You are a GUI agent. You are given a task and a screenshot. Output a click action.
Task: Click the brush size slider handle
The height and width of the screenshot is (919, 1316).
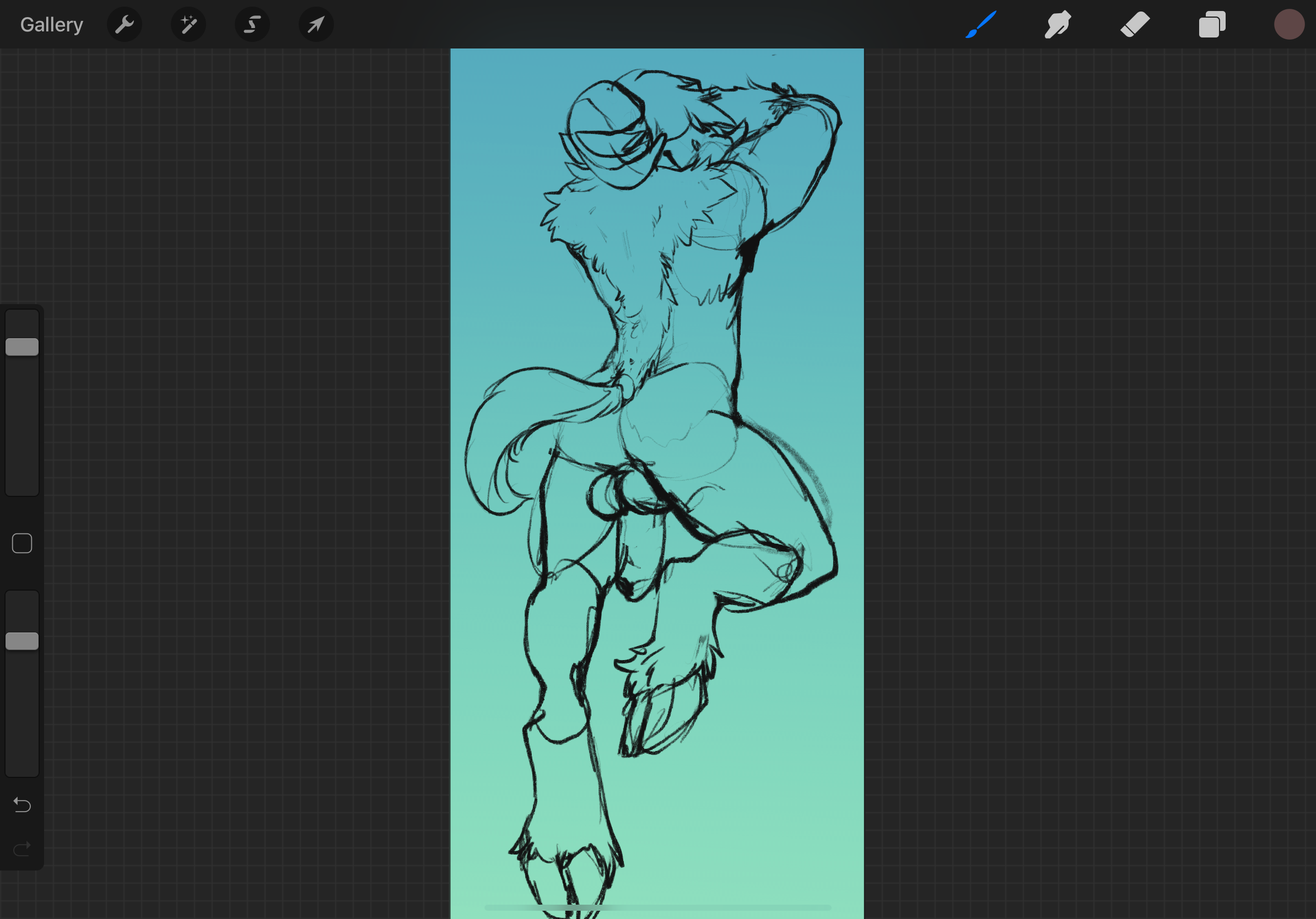click(22, 347)
